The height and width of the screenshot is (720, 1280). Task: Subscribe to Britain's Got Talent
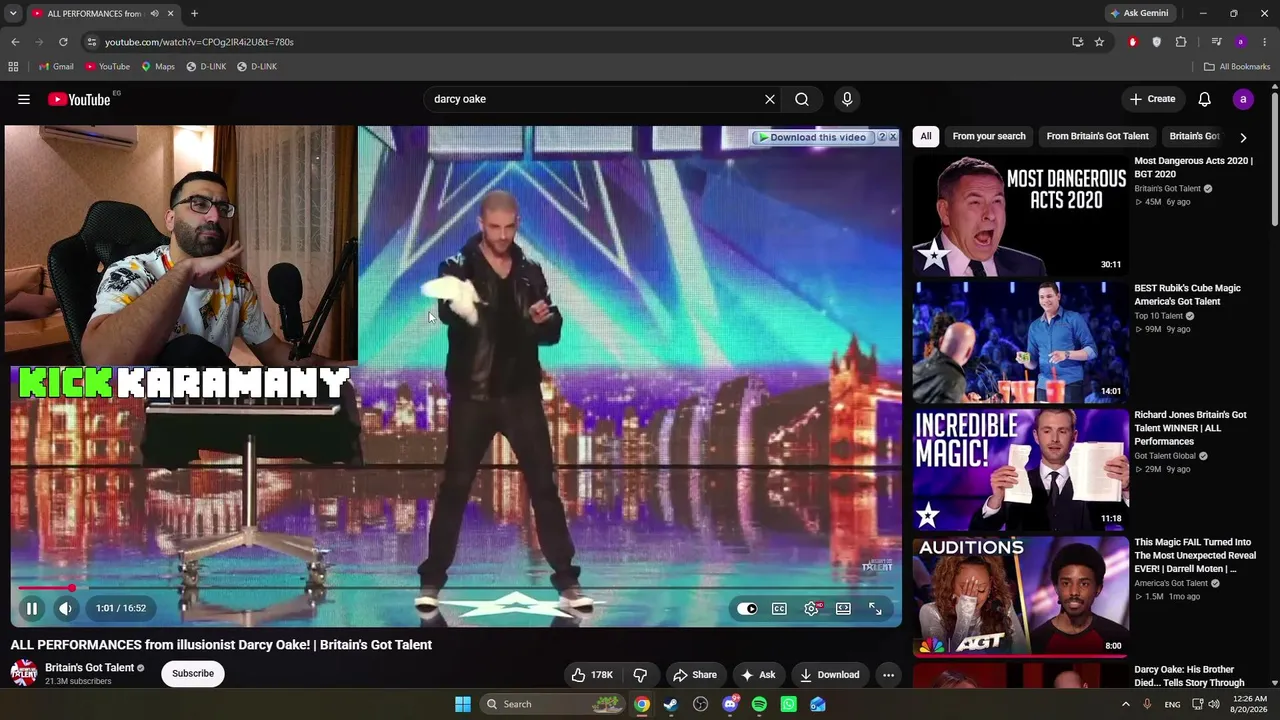click(x=193, y=673)
